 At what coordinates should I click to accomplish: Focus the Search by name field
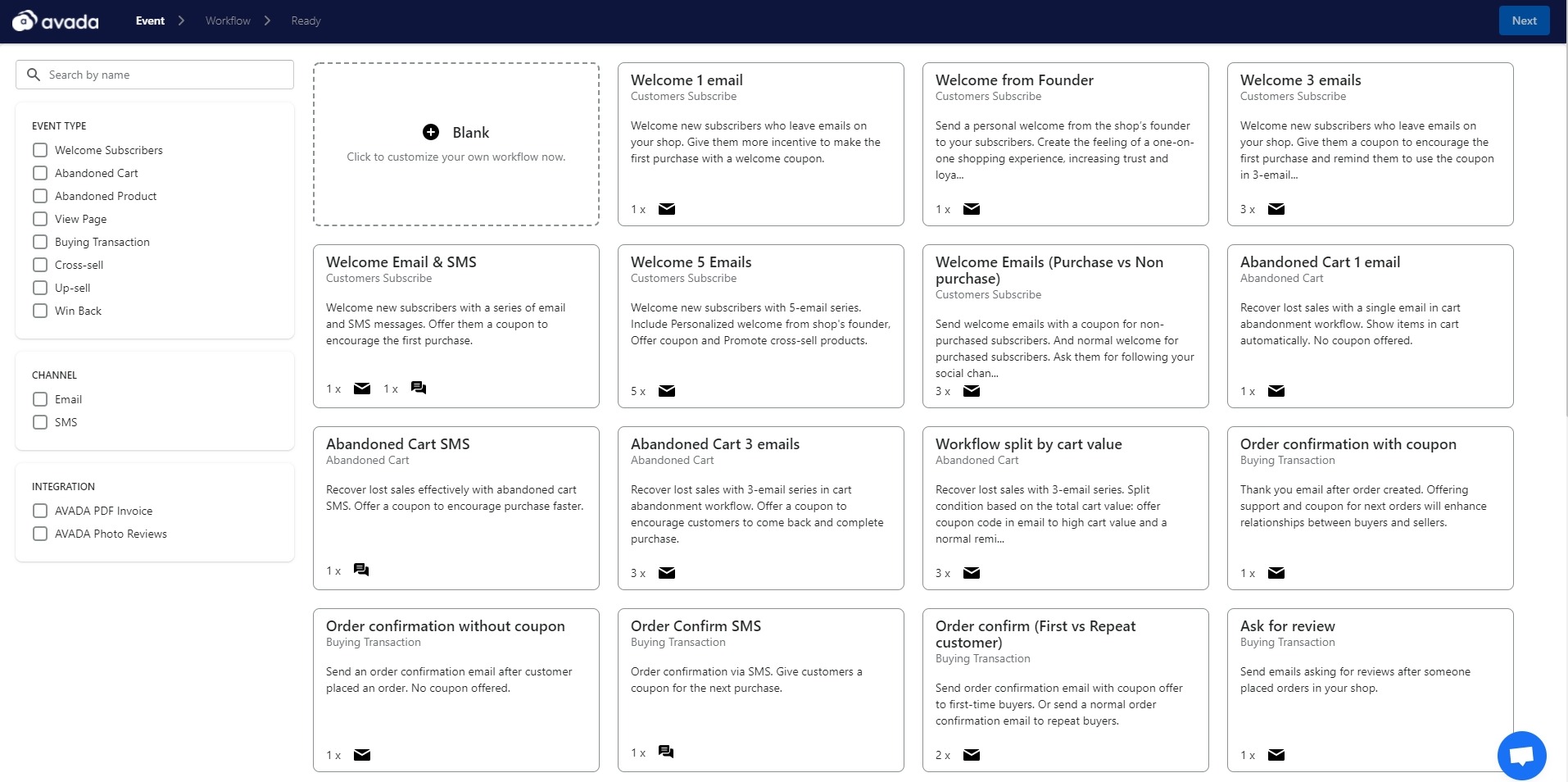[164, 75]
